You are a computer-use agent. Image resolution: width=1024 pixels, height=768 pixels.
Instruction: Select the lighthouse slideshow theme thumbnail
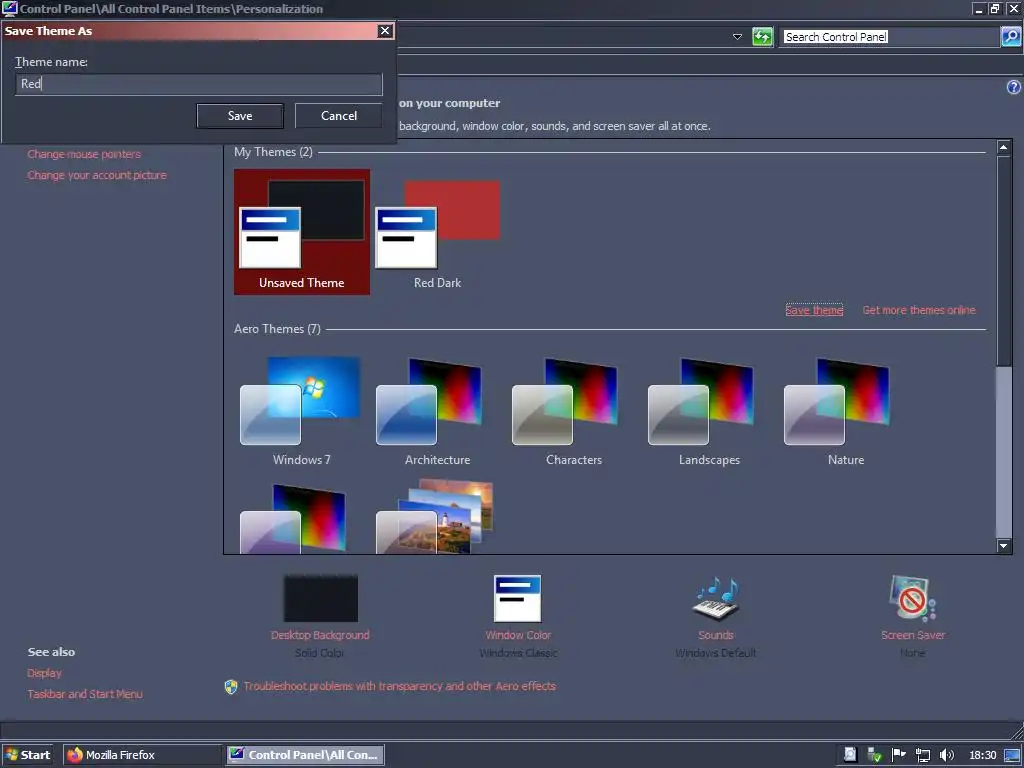click(x=436, y=516)
